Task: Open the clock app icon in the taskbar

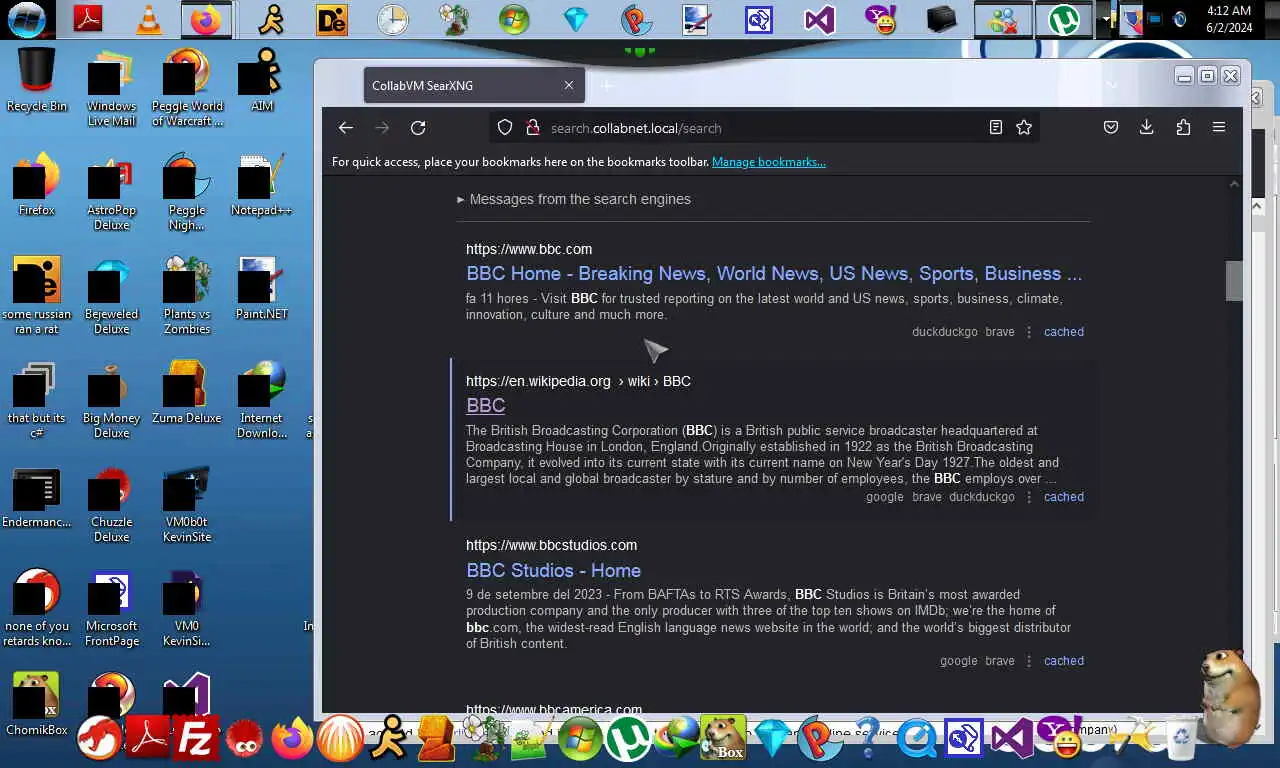Action: click(x=392, y=19)
